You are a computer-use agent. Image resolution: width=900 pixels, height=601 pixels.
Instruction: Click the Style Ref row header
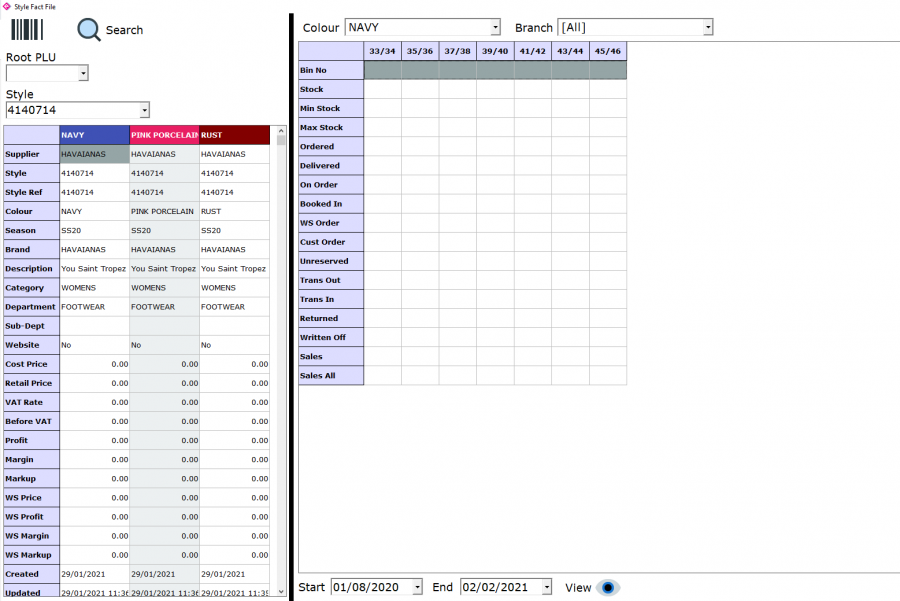(32, 192)
